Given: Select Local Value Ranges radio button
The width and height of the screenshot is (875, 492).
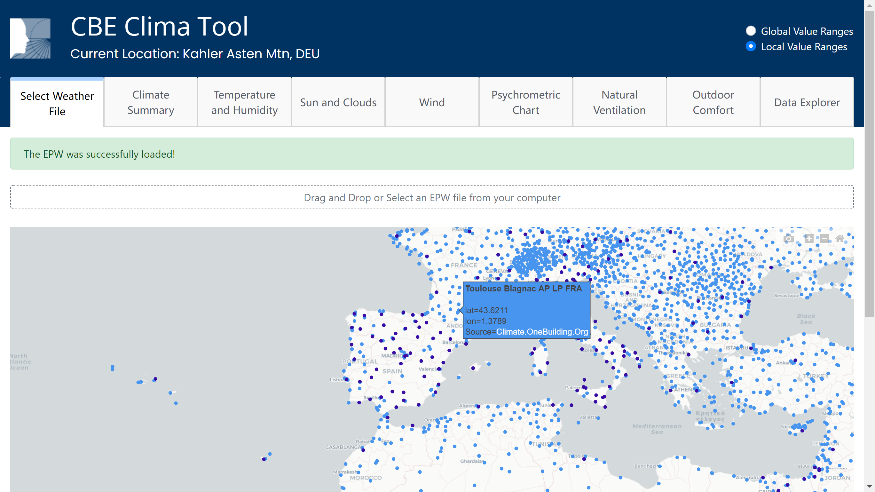Looking at the screenshot, I should pos(751,46).
